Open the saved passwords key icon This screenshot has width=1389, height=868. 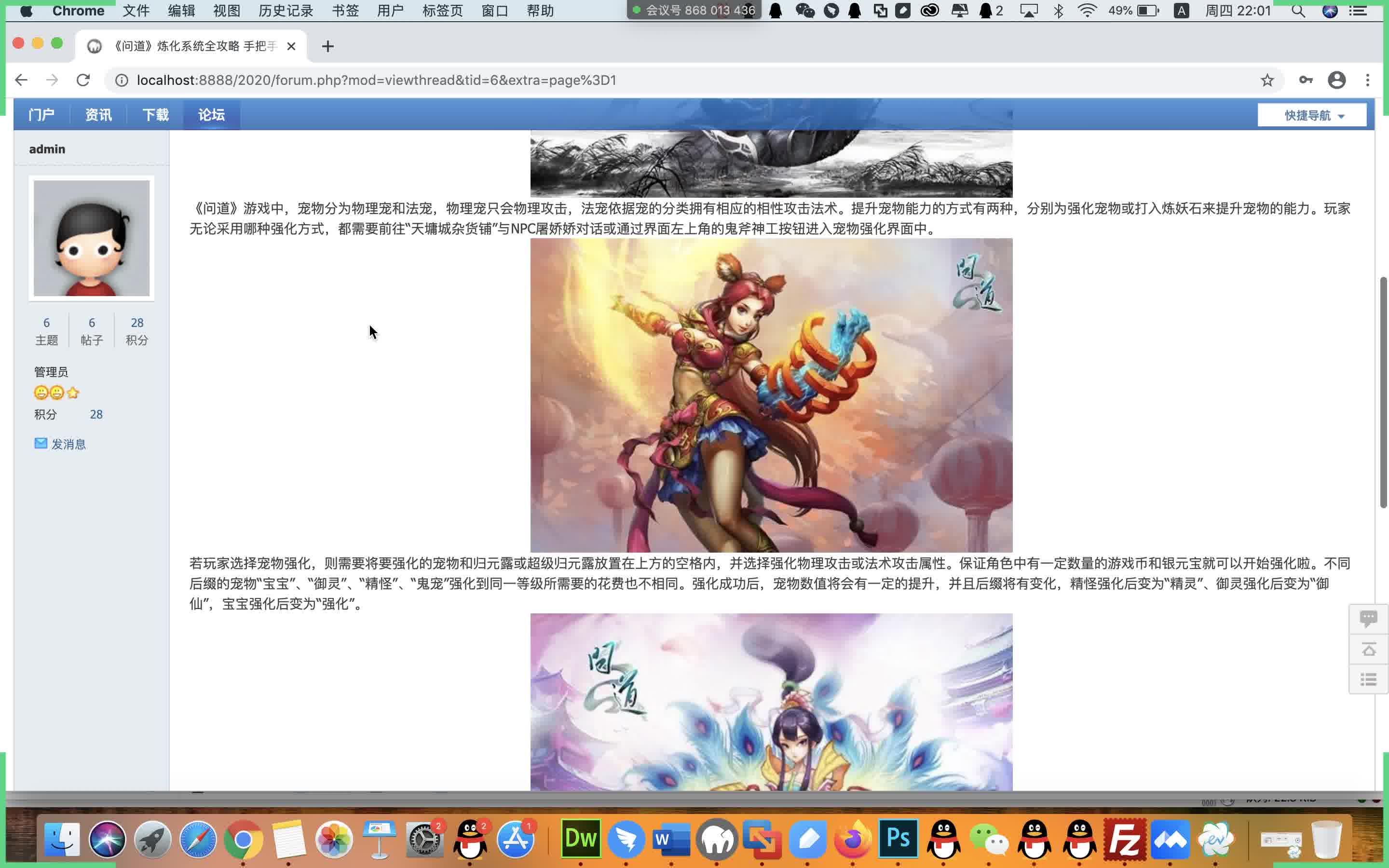coord(1306,80)
